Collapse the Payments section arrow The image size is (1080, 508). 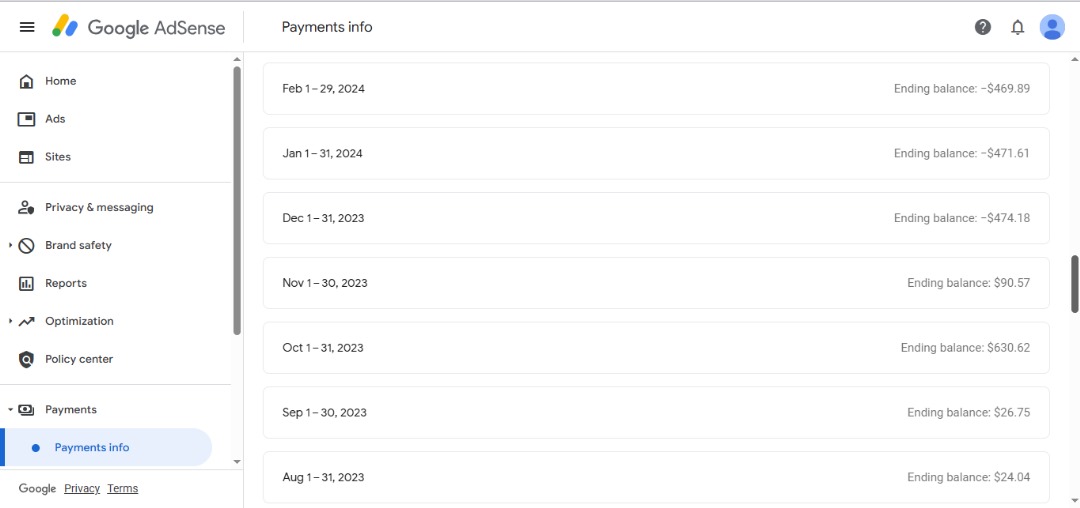click(10, 410)
